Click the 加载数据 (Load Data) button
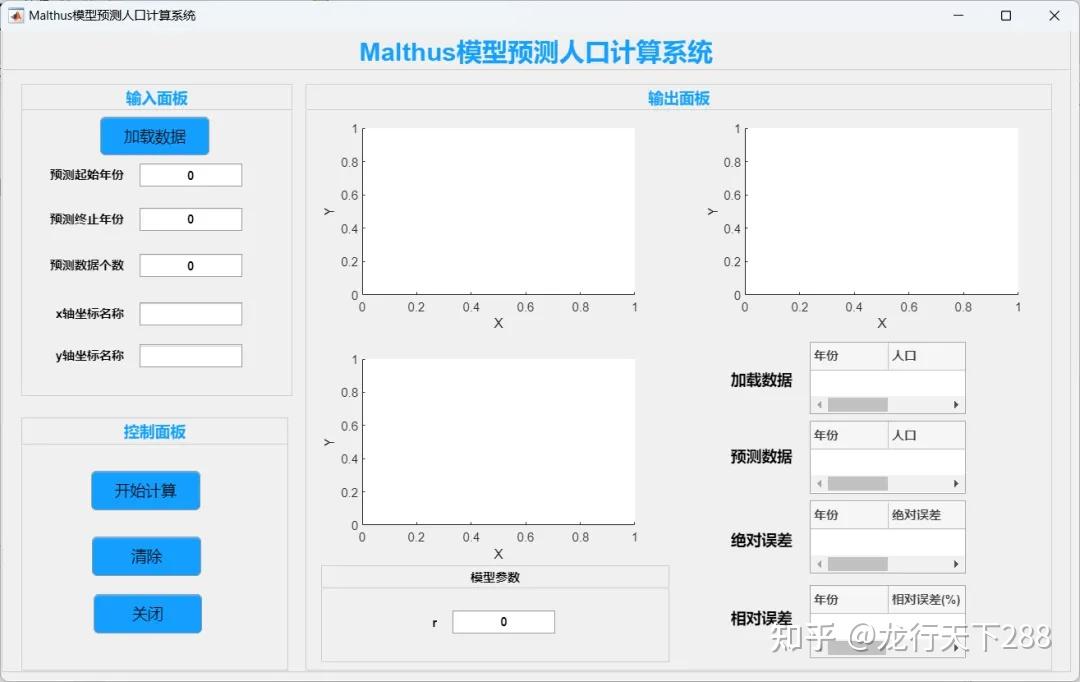The height and width of the screenshot is (682, 1080). (154, 135)
